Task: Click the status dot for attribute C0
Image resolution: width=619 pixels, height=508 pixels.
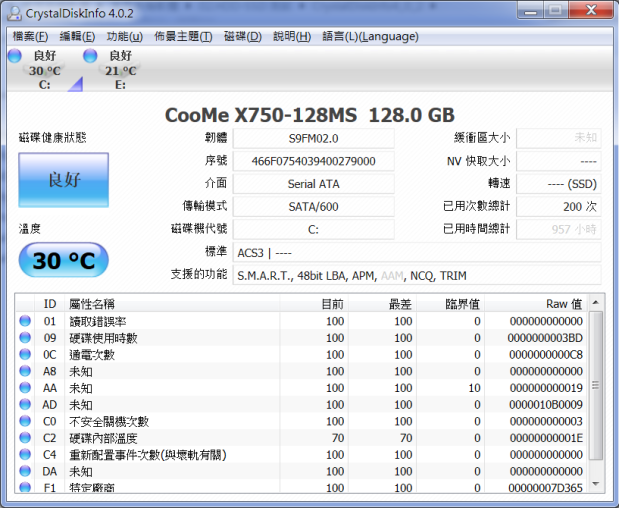Action: [x=25, y=421]
